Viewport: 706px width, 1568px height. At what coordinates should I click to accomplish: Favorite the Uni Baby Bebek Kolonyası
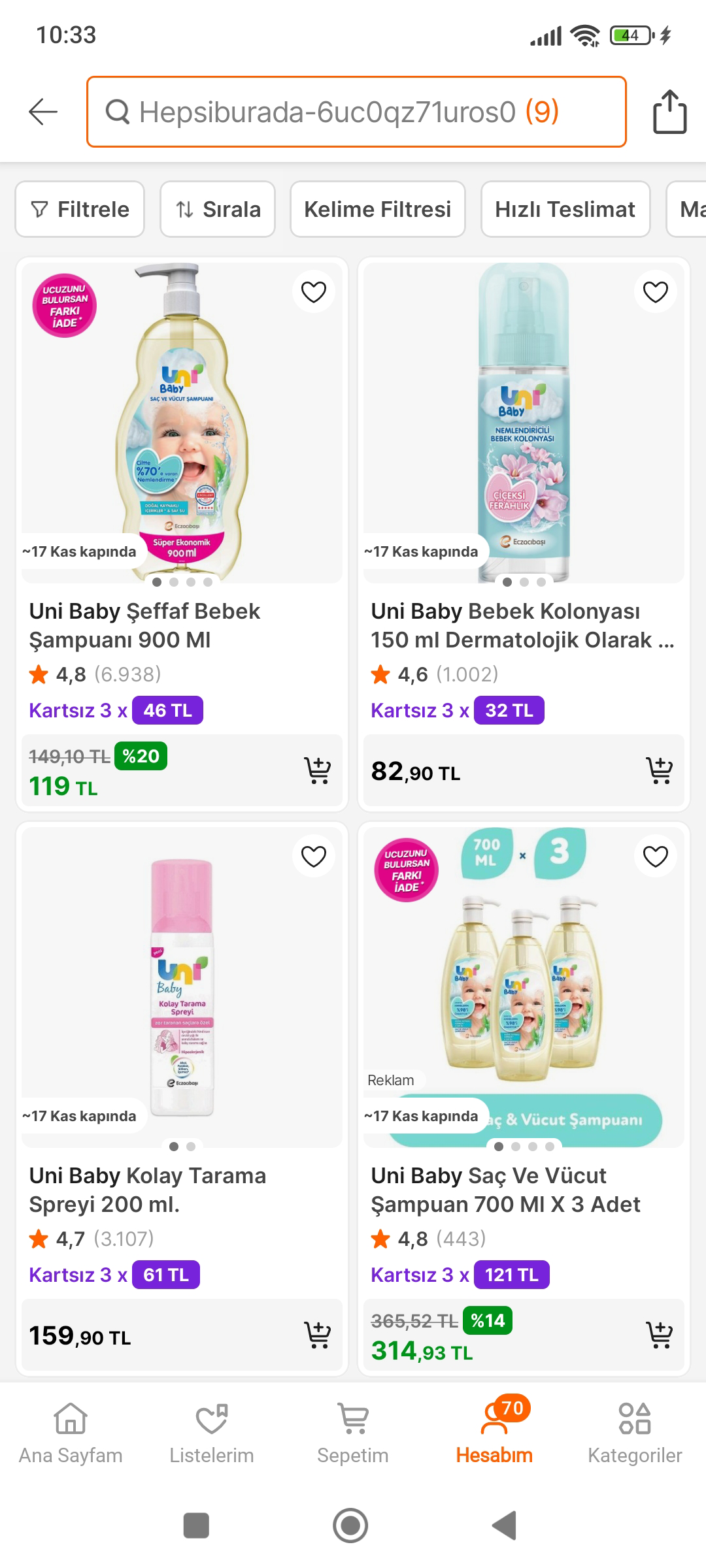[x=656, y=291]
